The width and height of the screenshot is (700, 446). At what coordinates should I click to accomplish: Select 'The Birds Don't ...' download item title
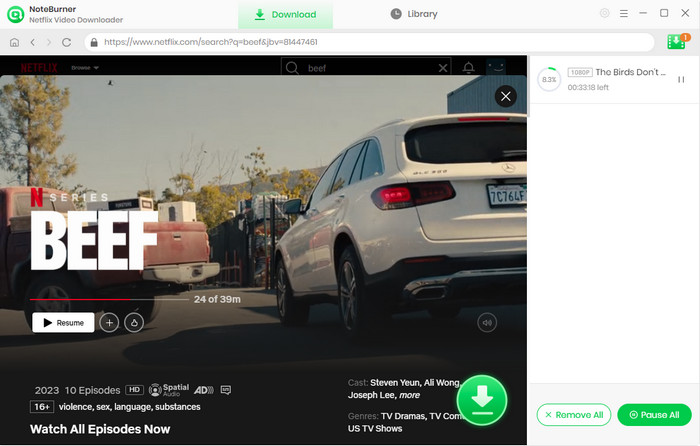point(630,72)
